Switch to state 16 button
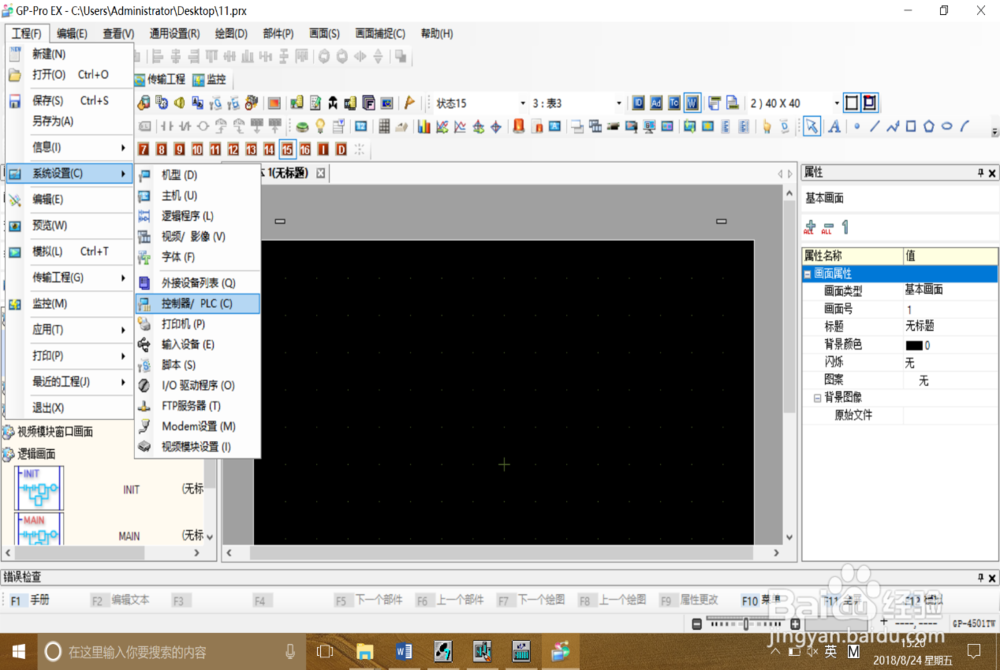 305,149
